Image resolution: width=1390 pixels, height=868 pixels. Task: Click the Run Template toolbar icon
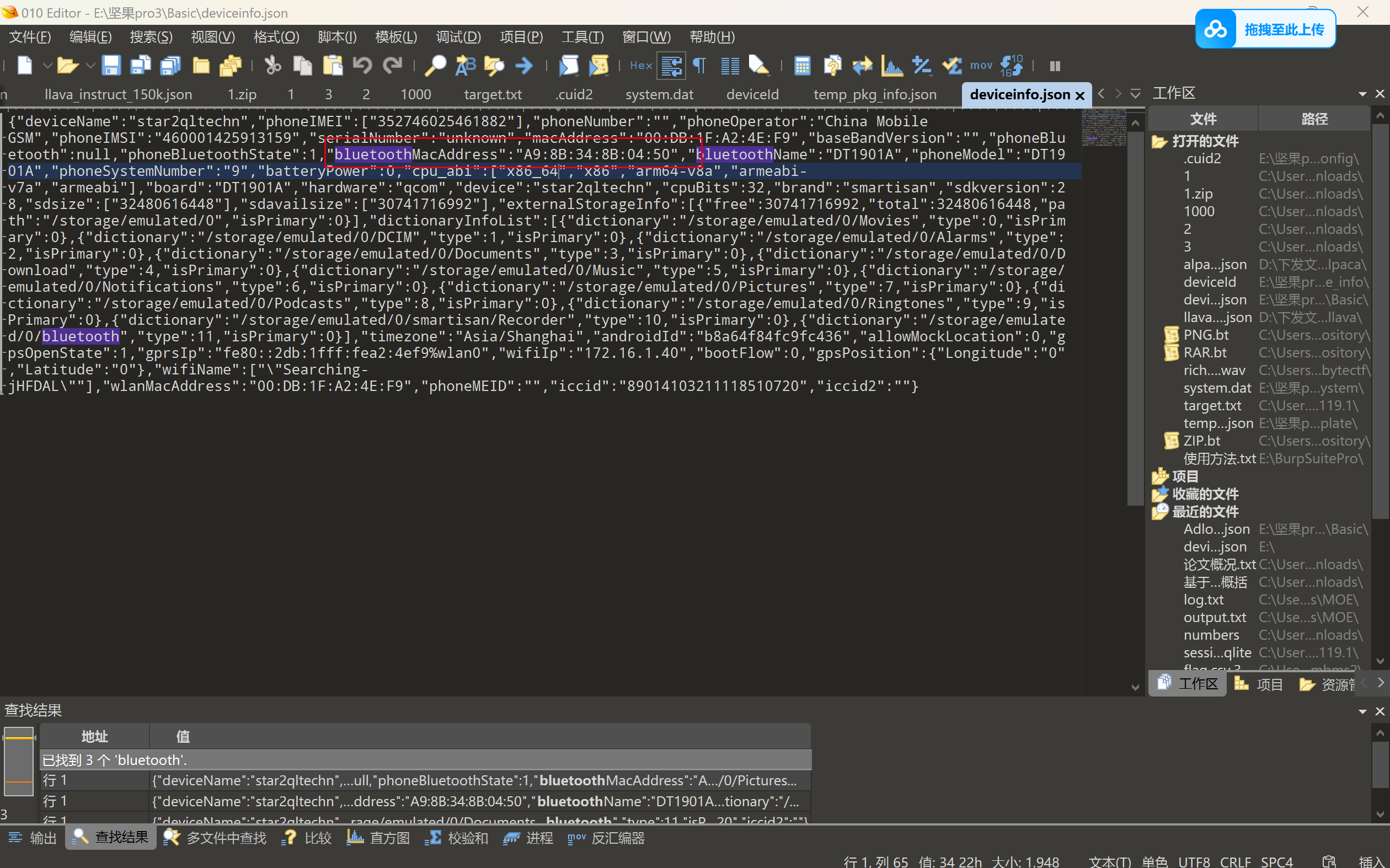pyautogui.click(x=598, y=66)
